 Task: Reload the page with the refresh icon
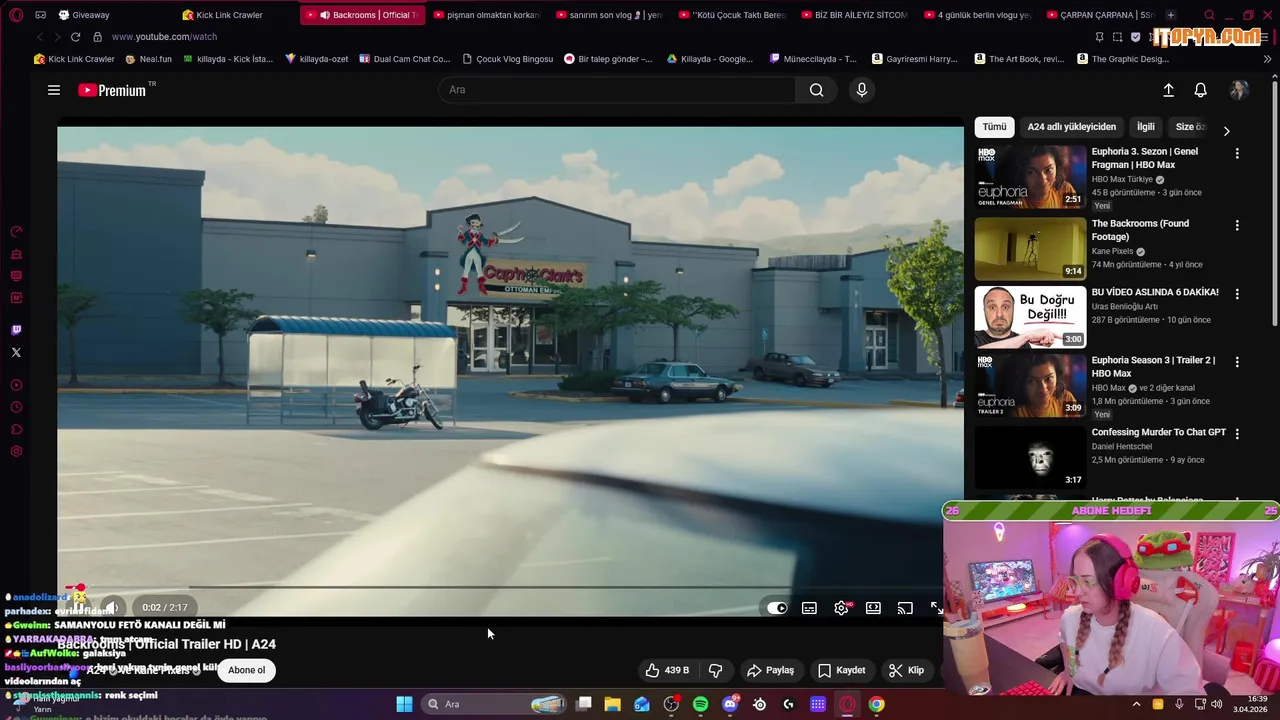point(75,37)
